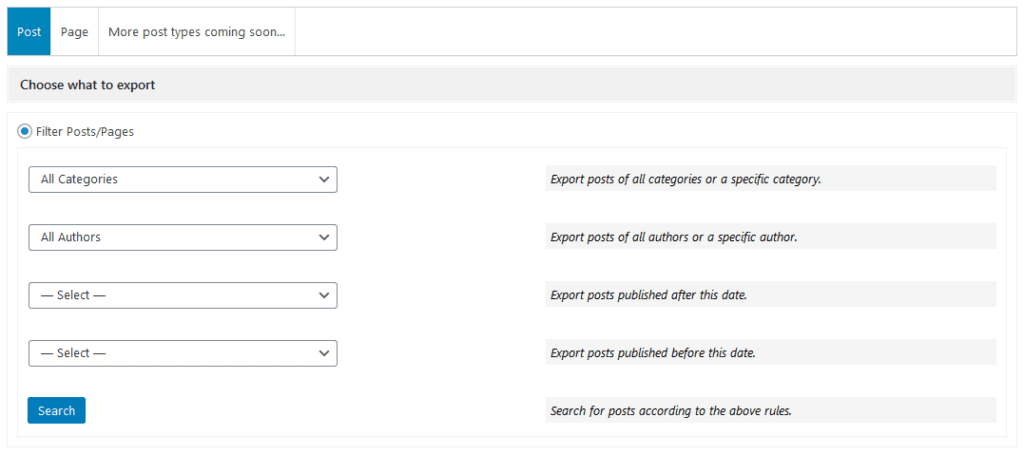Click the 'More post types coming soon...' tab
The height and width of the screenshot is (455, 1024).
coord(196,32)
